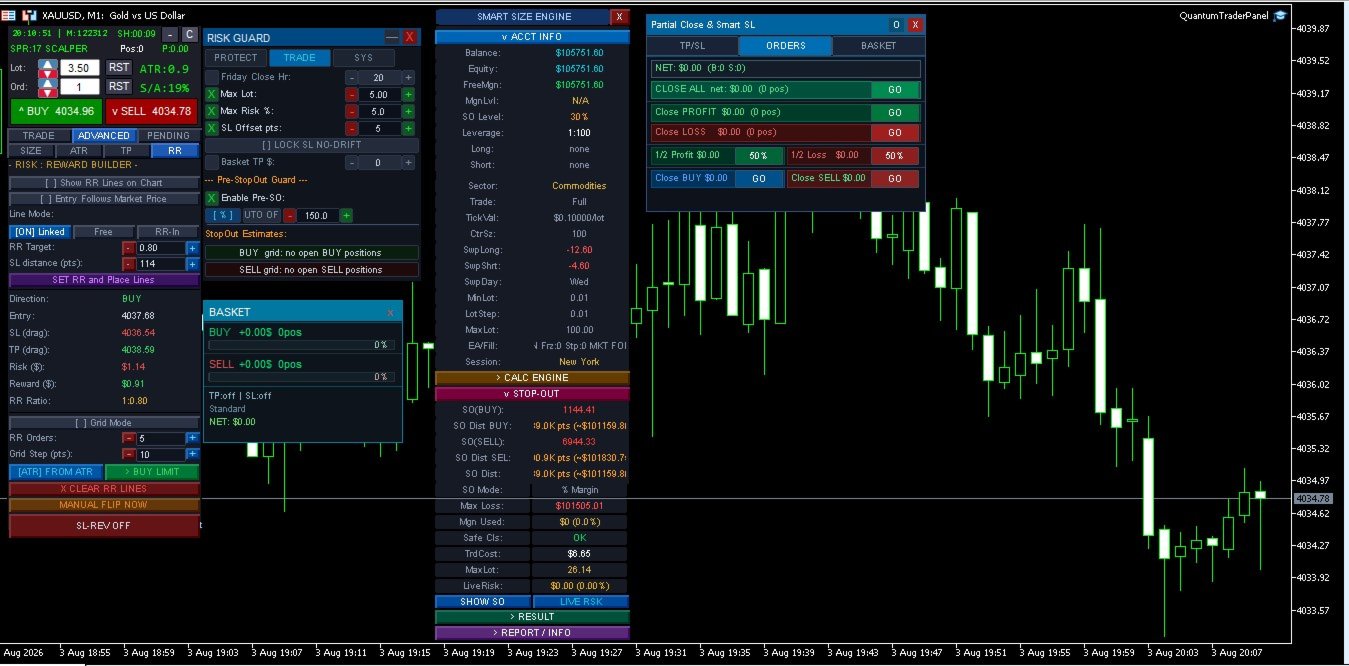Screen dimensions: 1349x666
Task: Click the green plus next to Max Lot
Action: coord(408,94)
